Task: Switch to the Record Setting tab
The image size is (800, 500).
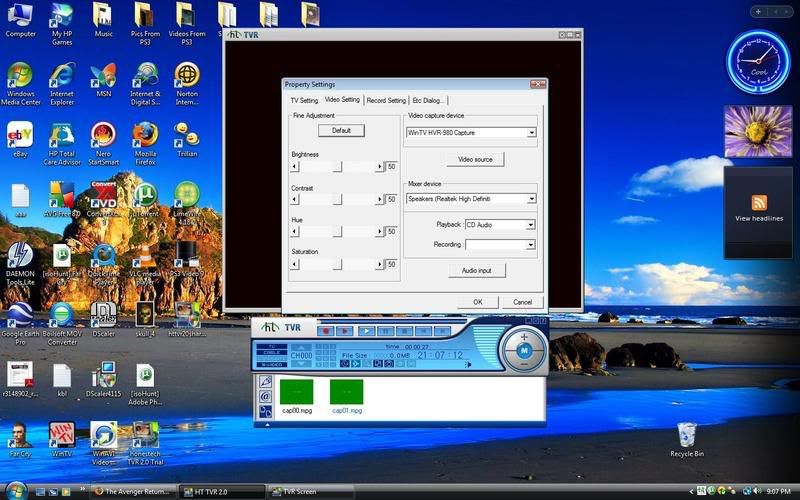Action: click(386, 101)
